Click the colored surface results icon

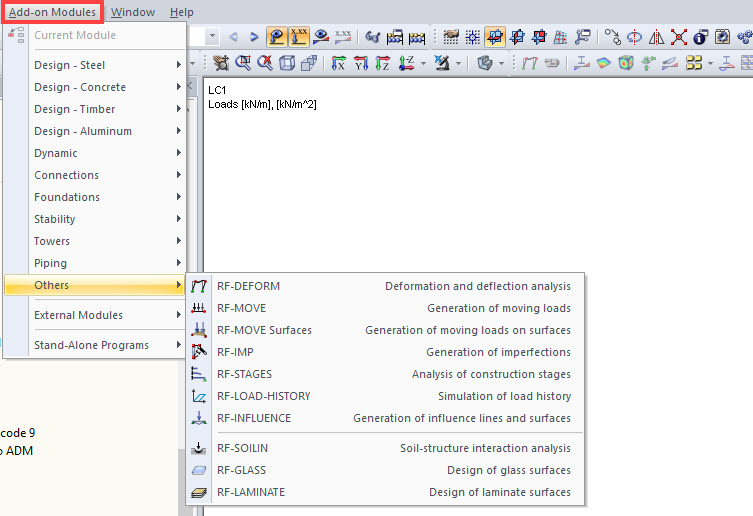(x=604, y=63)
